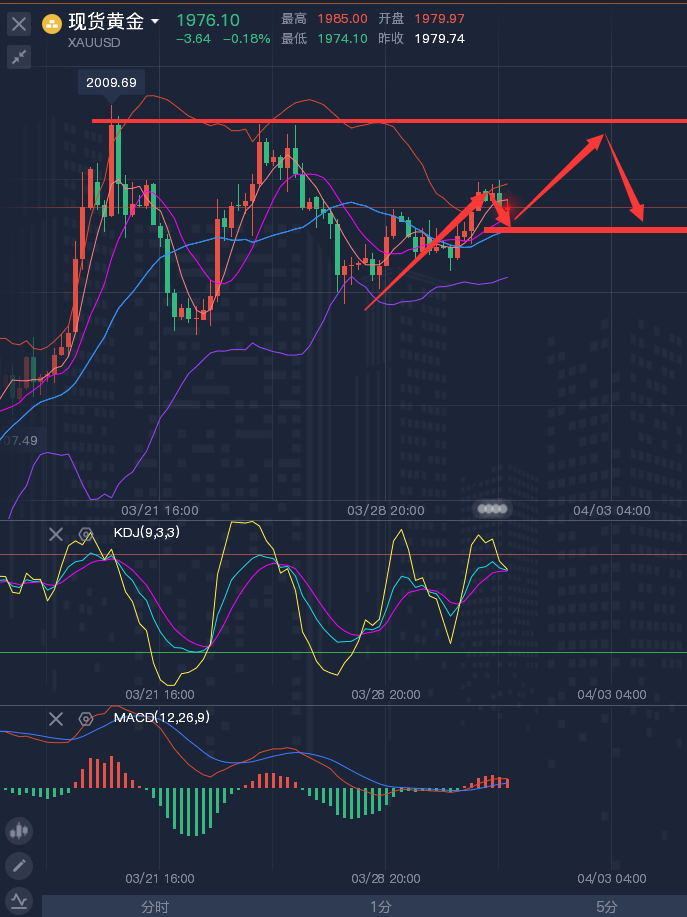Click the KDJ(9,3,3) indicator label
The height and width of the screenshot is (917, 687).
[x=147, y=533]
